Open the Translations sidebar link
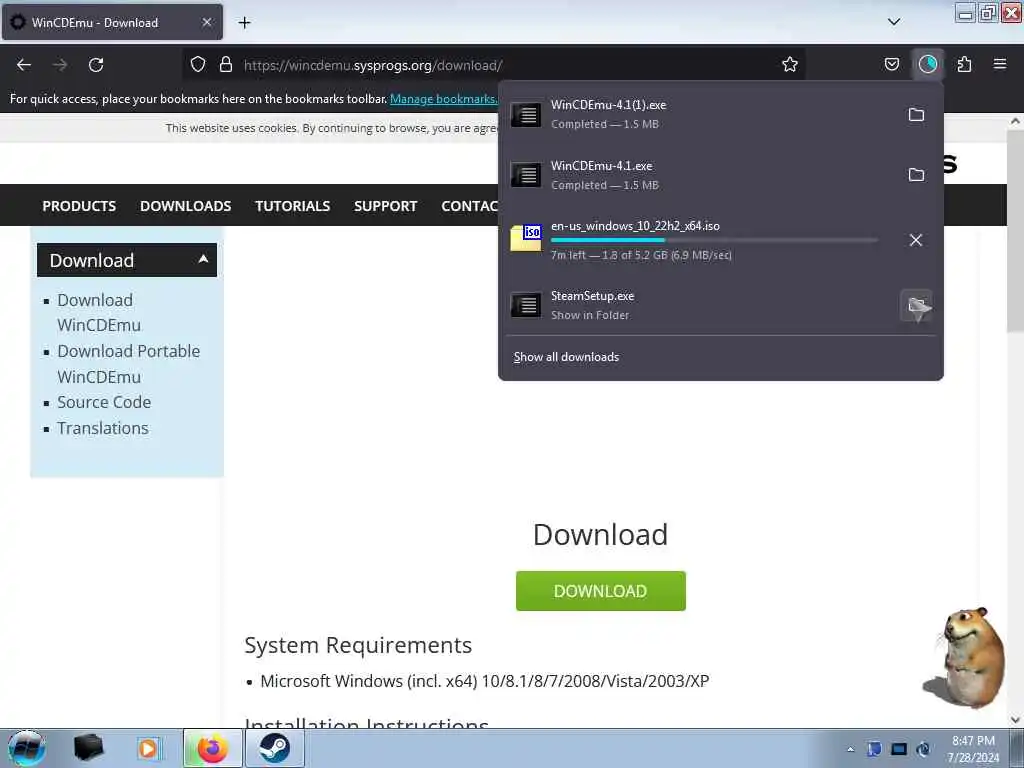The image size is (1024, 768). 103,428
